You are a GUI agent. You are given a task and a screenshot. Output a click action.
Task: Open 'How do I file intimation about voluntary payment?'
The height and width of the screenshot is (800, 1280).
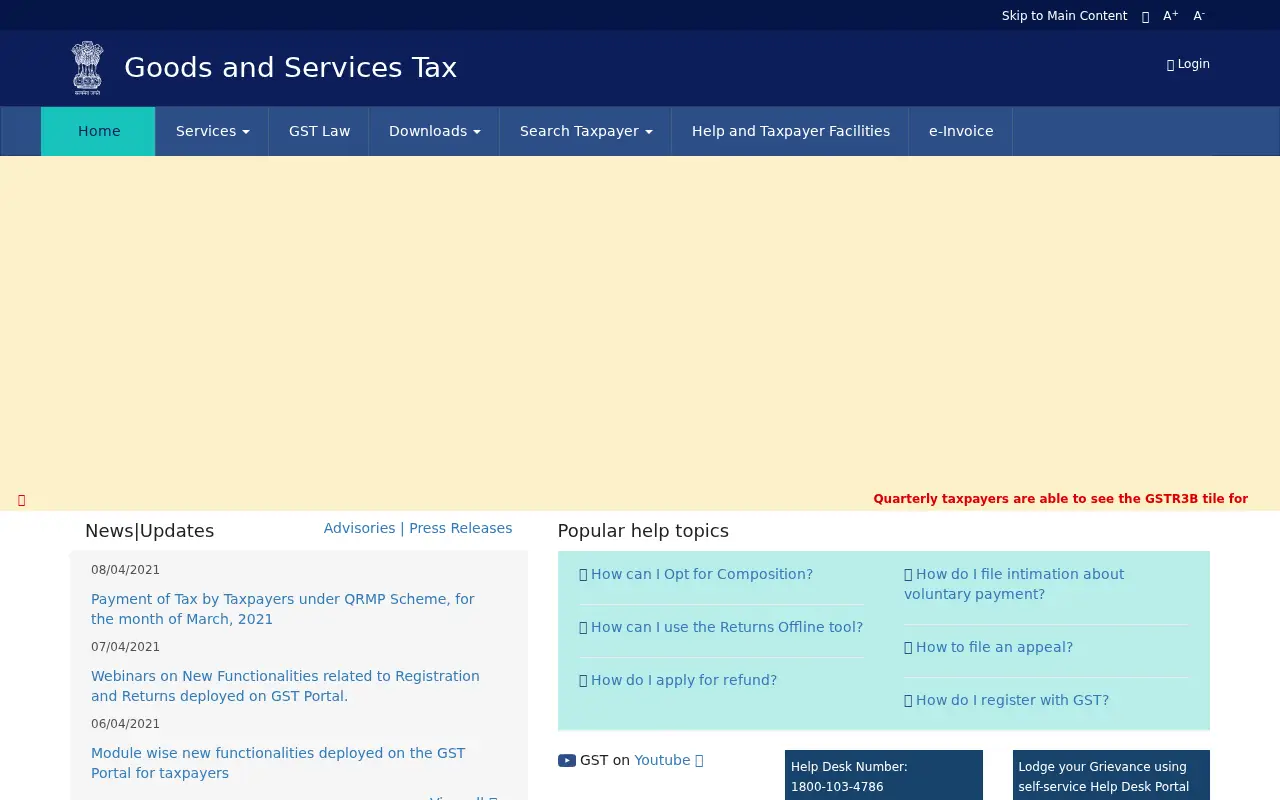[x=1014, y=584]
